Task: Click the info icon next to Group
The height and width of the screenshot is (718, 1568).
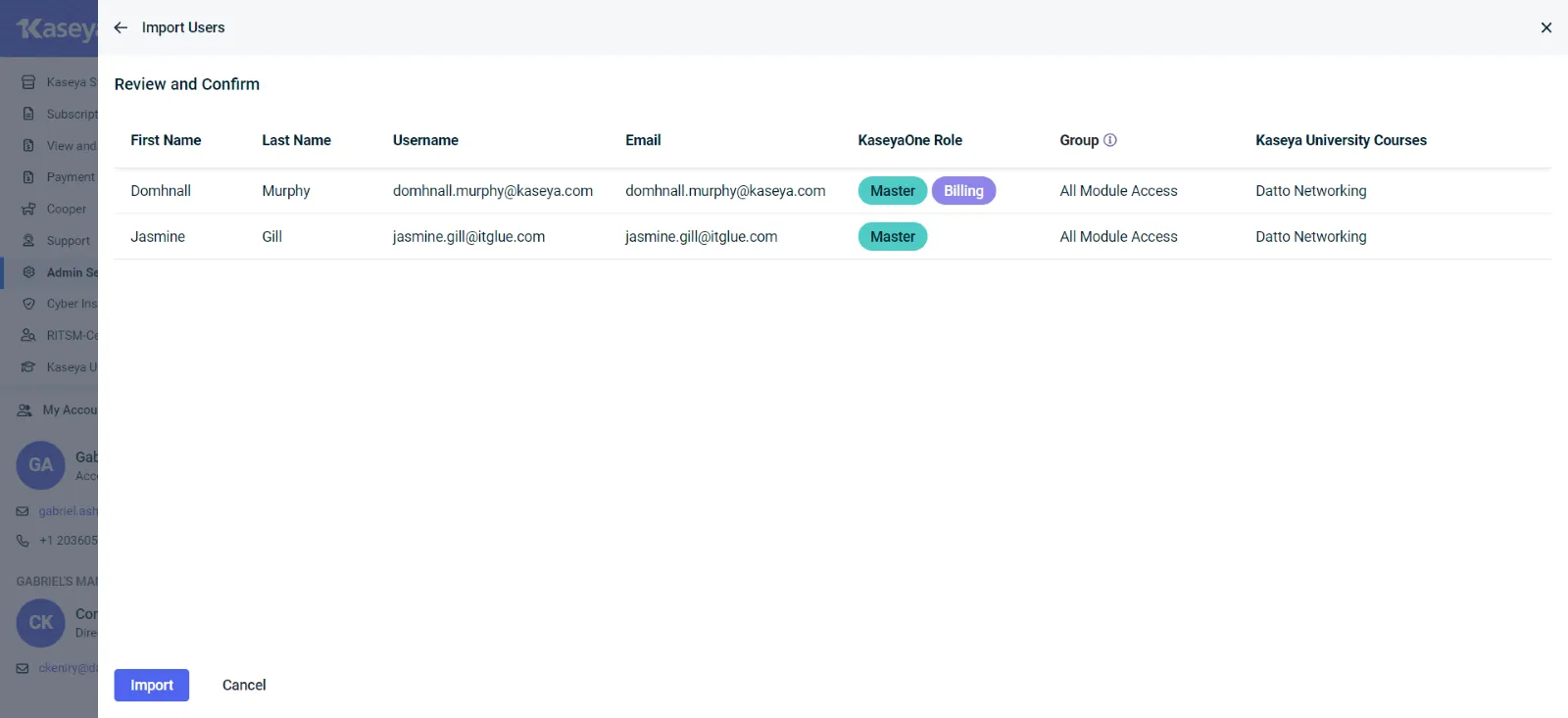Action: [1109, 140]
